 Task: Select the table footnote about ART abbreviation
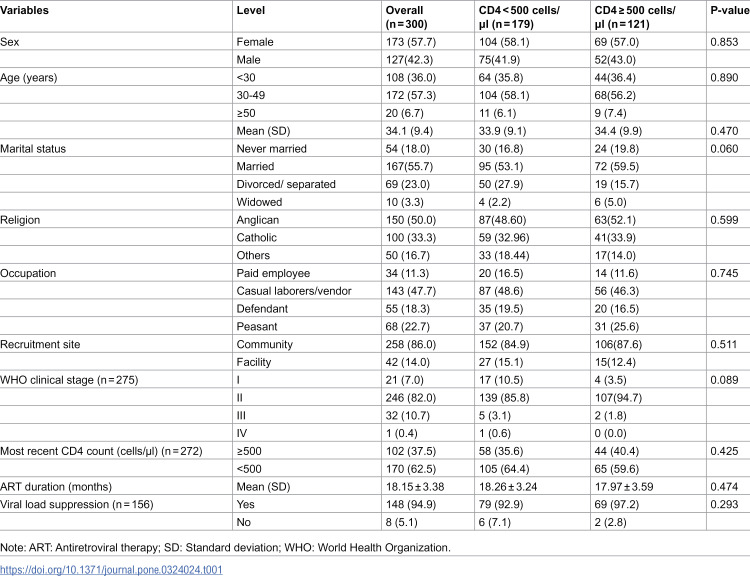pyautogui.click(x=225, y=547)
